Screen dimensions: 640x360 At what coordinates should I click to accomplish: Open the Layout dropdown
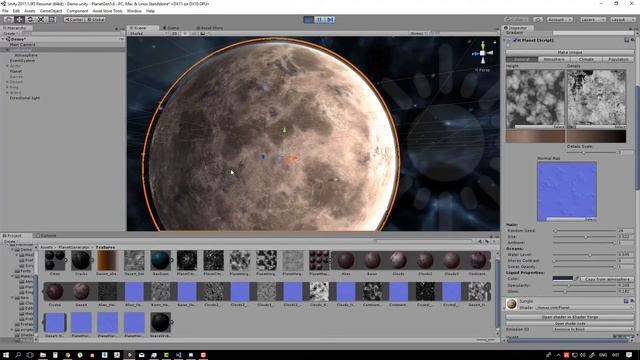(x=622, y=19)
